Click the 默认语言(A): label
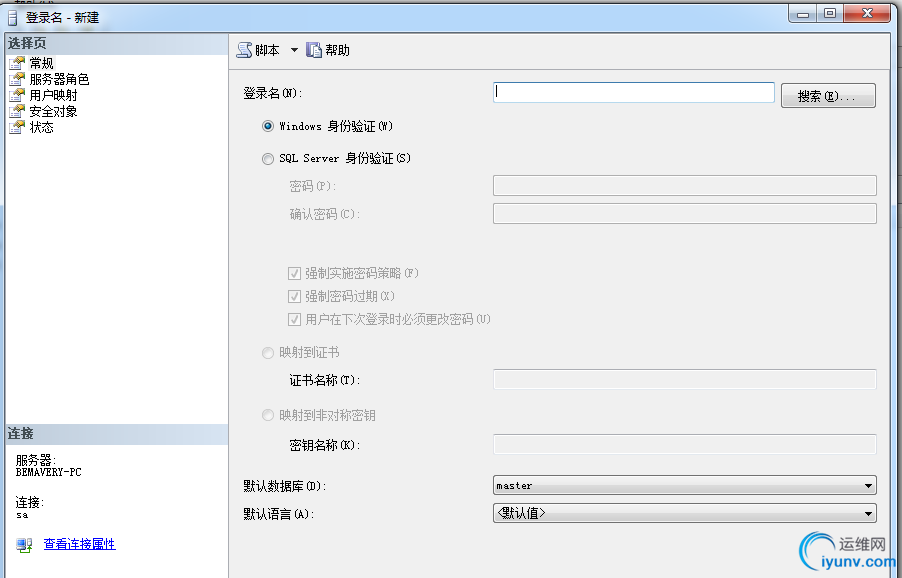Viewport: 902px width, 578px height. click(279, 514)
